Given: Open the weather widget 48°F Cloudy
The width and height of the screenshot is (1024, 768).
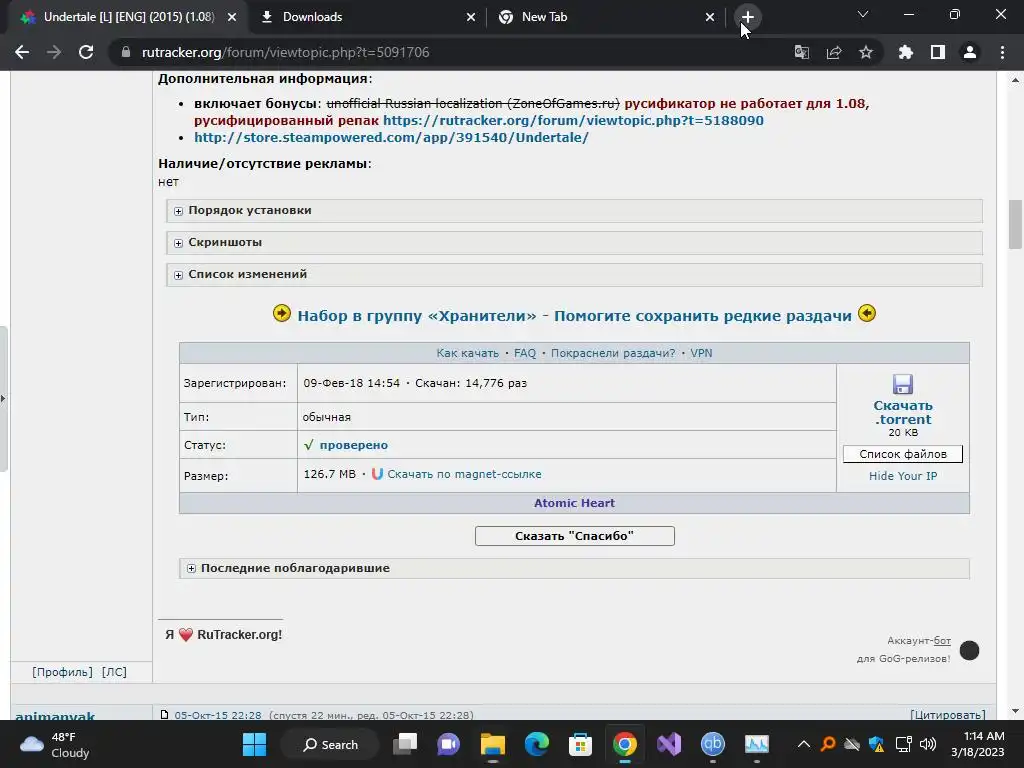Looking at the screenshot, I should point(56,744).
